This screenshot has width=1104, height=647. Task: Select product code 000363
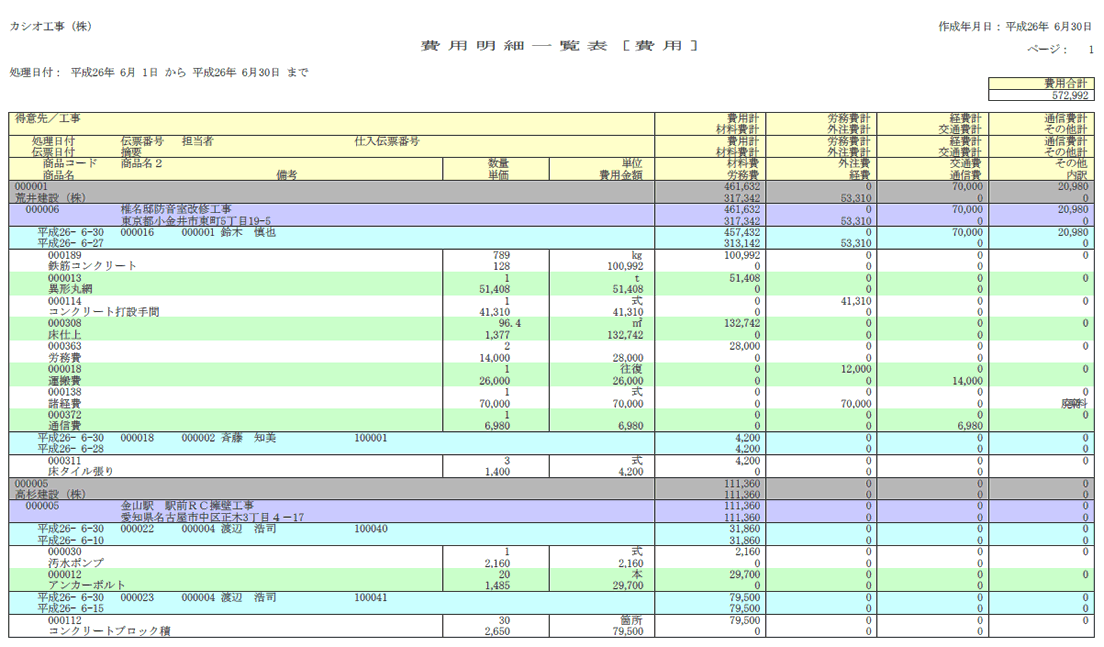65,346
